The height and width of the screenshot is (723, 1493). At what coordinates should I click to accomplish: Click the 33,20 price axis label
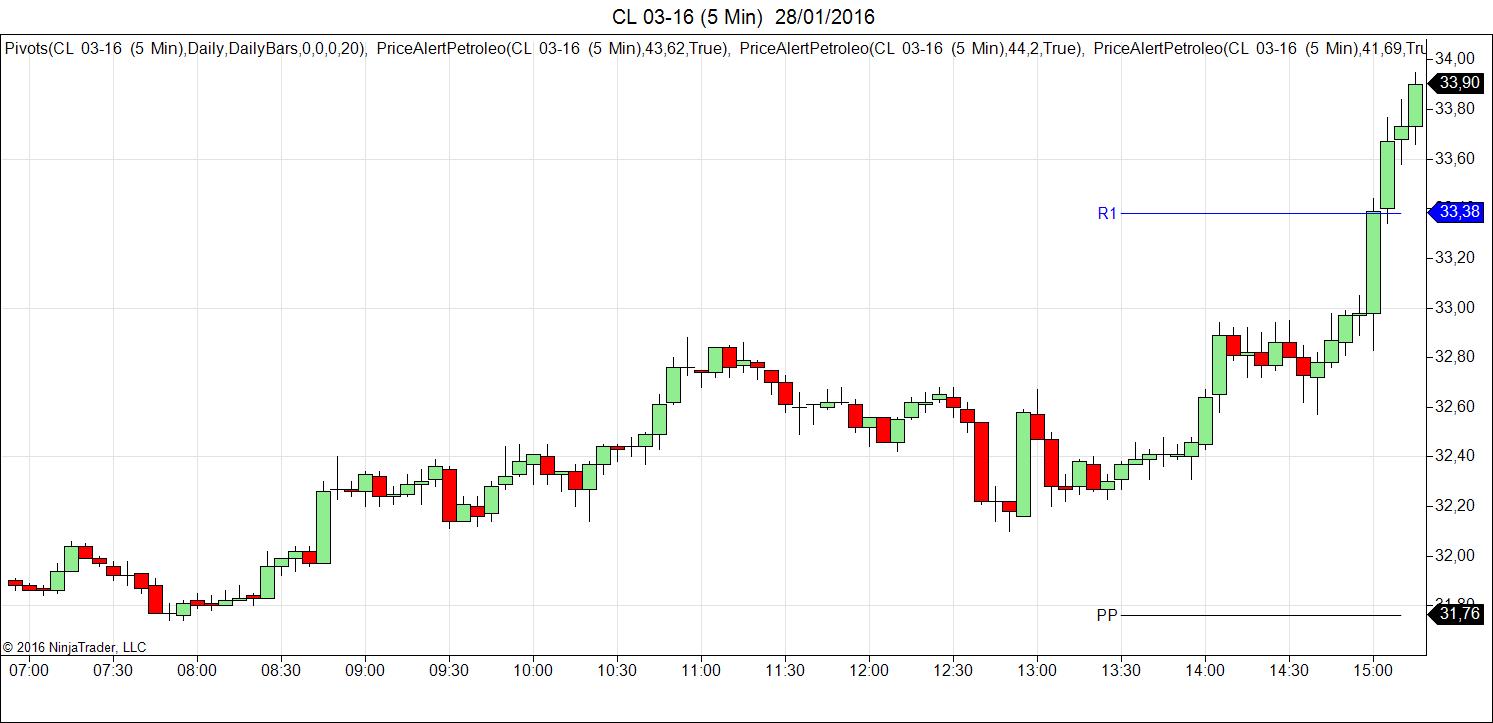pos(1455,257)
